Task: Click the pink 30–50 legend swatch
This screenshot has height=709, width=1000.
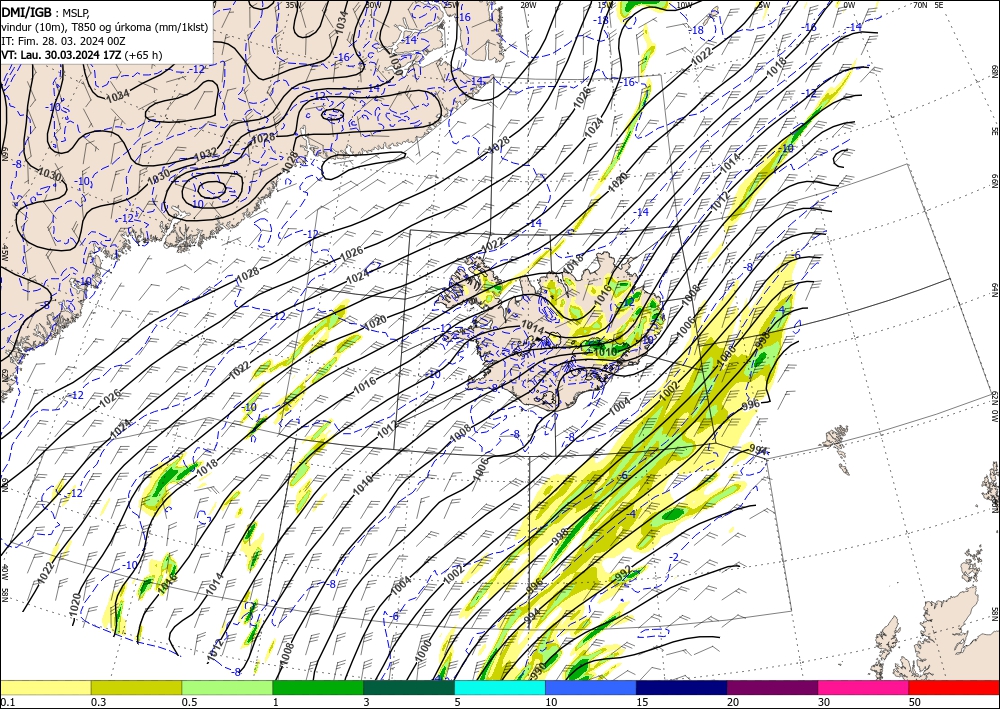Action: pos(864,687)
